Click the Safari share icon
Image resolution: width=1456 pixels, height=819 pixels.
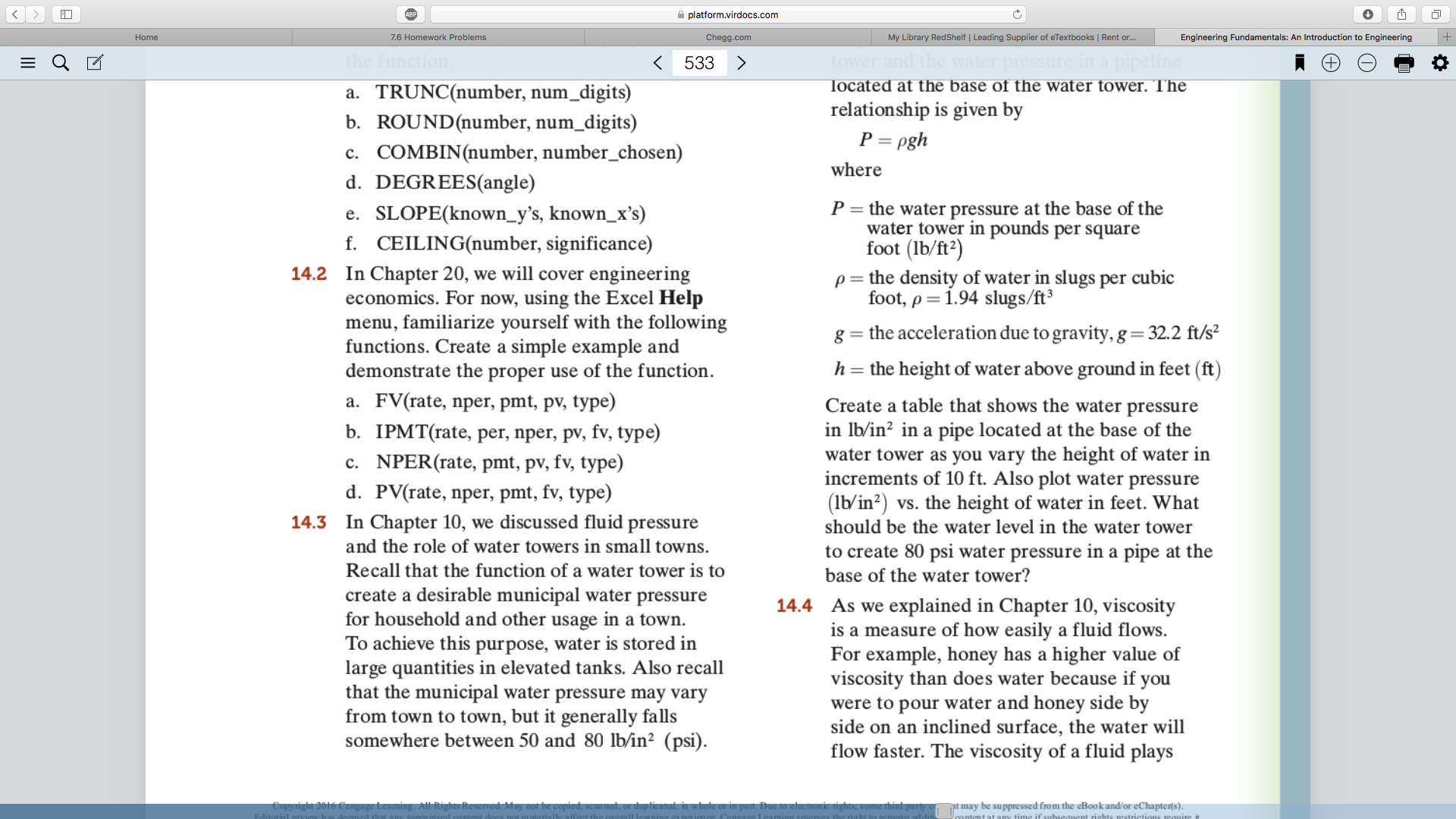pos(1401,14)
